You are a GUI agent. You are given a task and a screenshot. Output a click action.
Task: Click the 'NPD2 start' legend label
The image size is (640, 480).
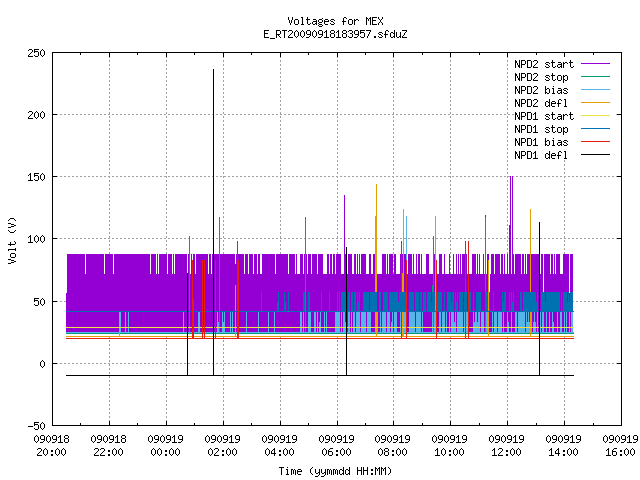544,64
